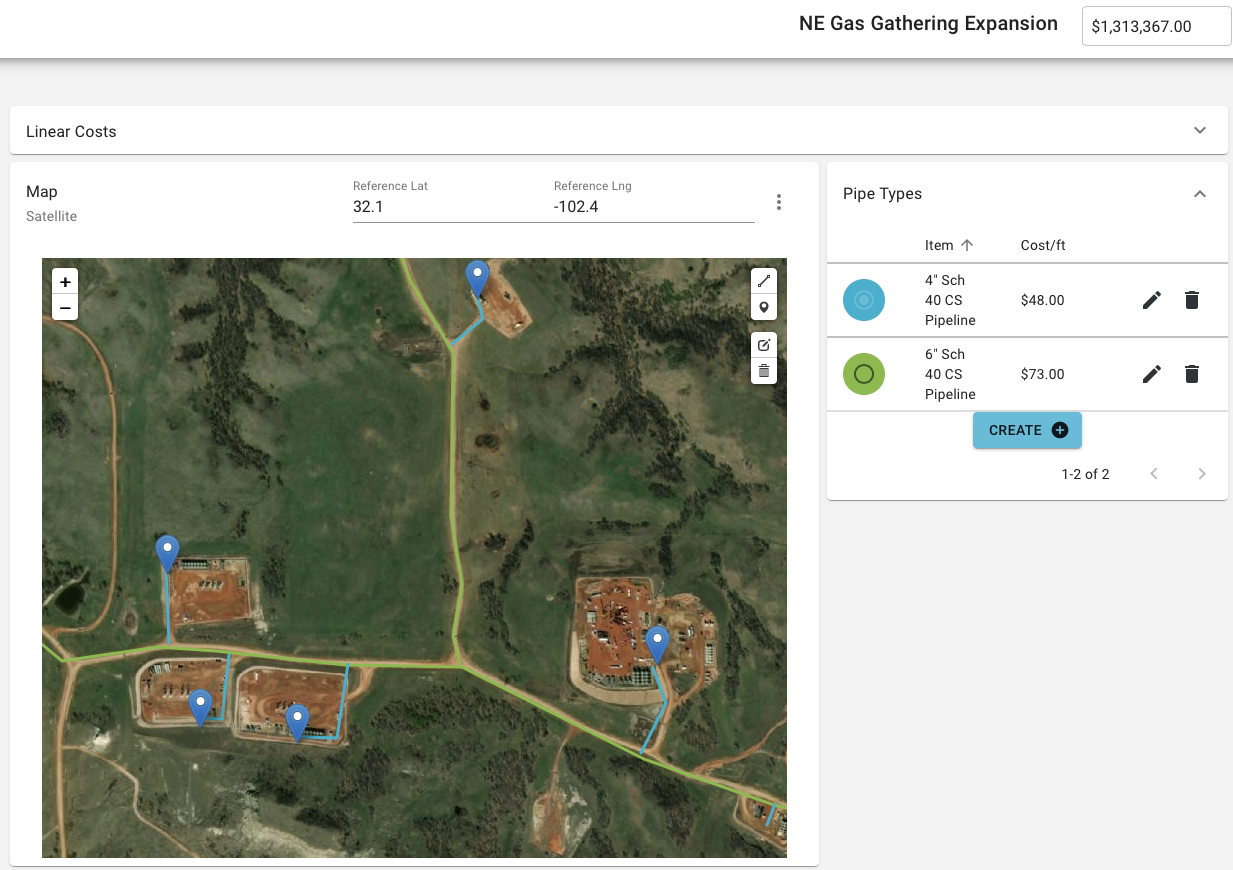This screenshot has width=1233, height=870.
Task: Delete the 6" Sch 40 CS Pipeline row
Action: coord(1191,374)
